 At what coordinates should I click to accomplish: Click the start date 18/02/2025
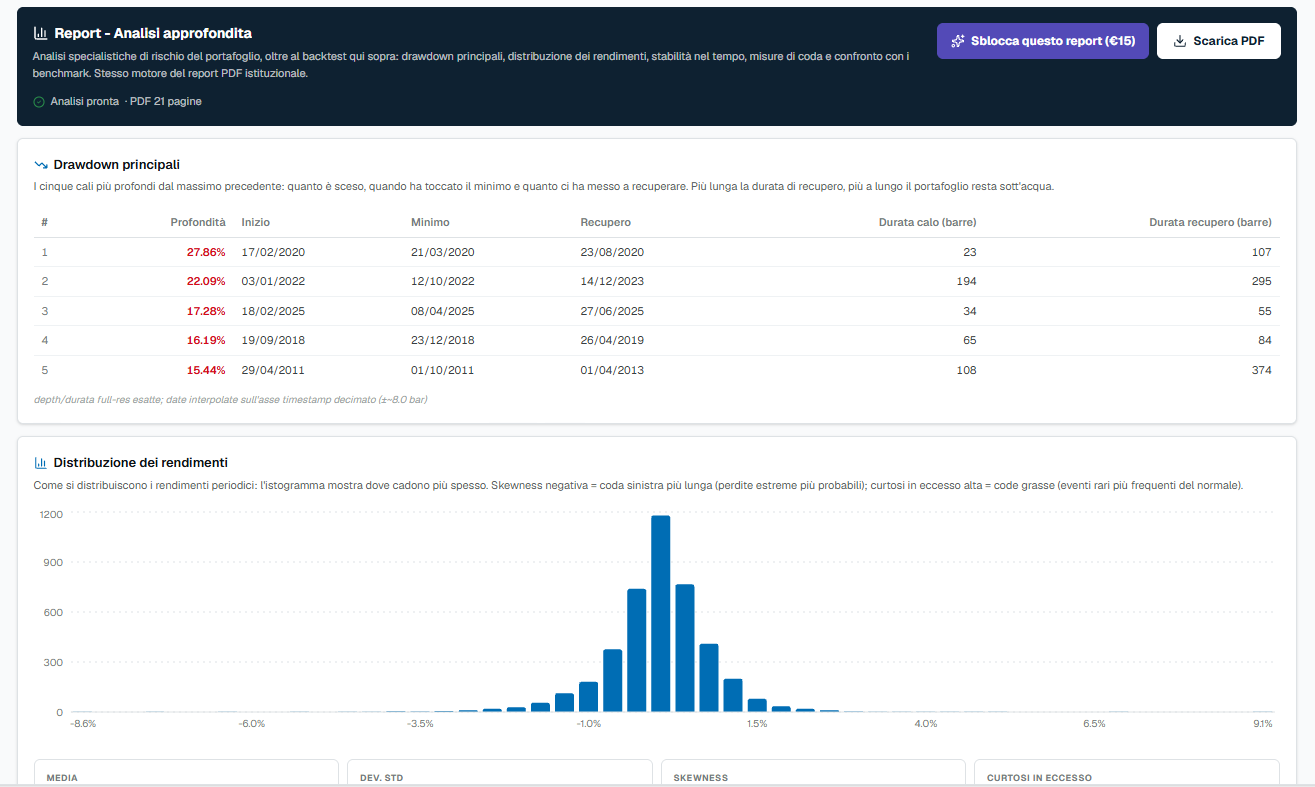273,311
